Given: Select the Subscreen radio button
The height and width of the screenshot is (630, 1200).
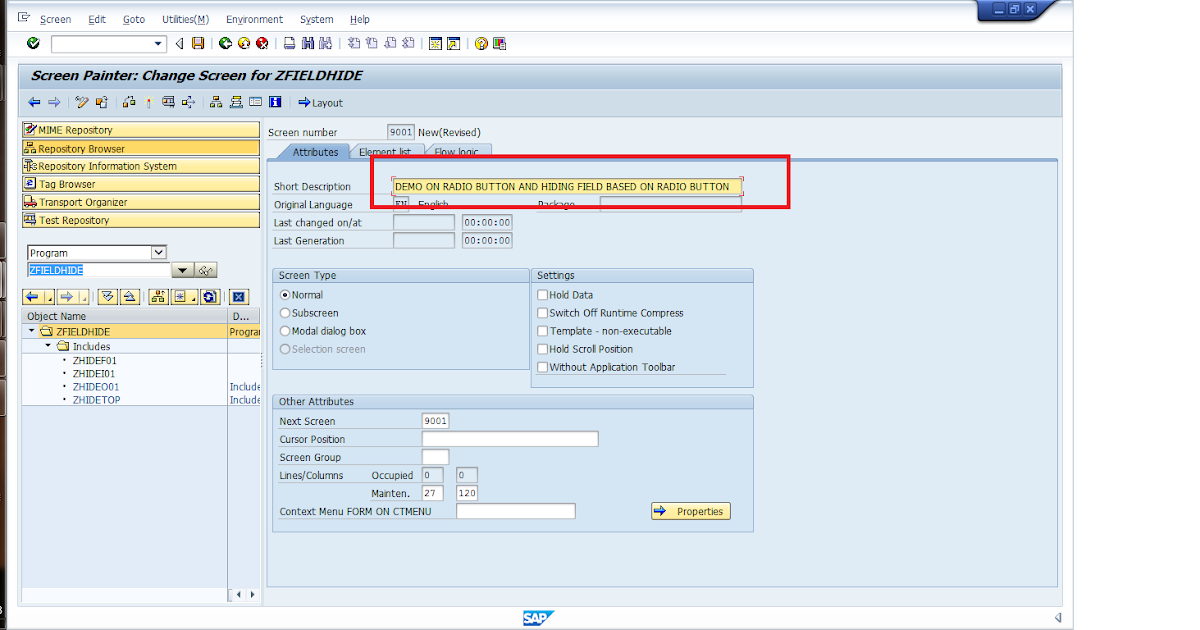Looking at the screenshot, I should (x=285, y=311).
